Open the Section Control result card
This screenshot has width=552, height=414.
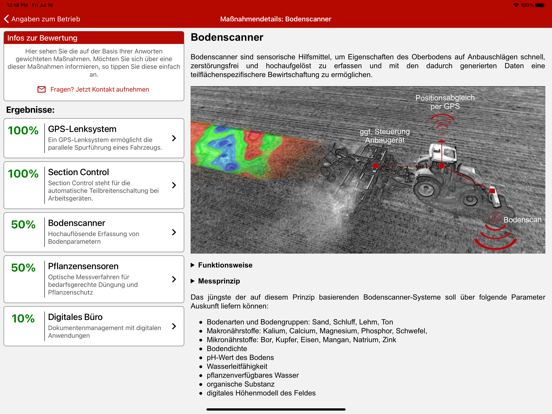(94, 185)
